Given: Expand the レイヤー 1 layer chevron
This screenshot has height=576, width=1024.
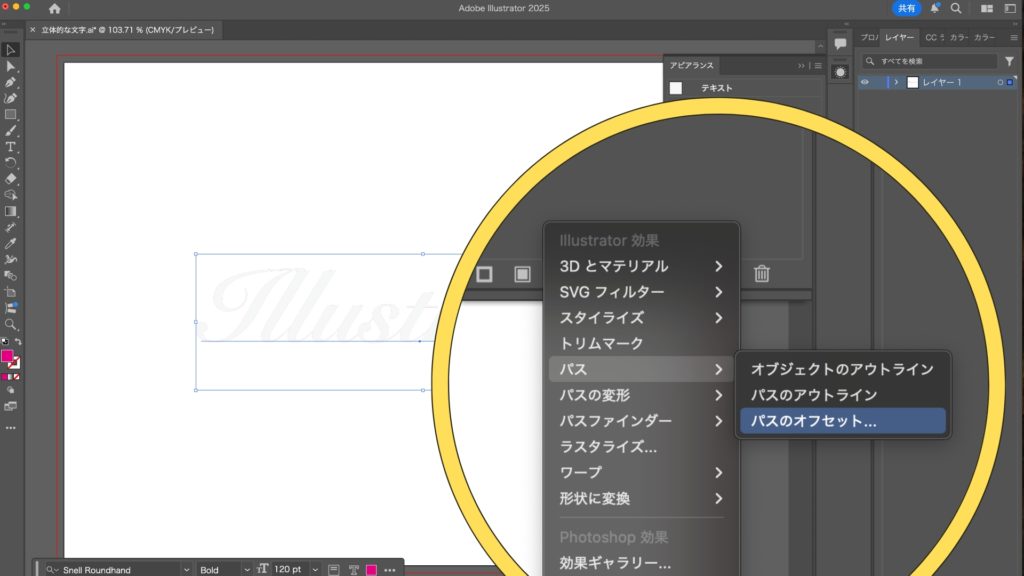Looking at the screenshot, I should [x=897, y=82].
